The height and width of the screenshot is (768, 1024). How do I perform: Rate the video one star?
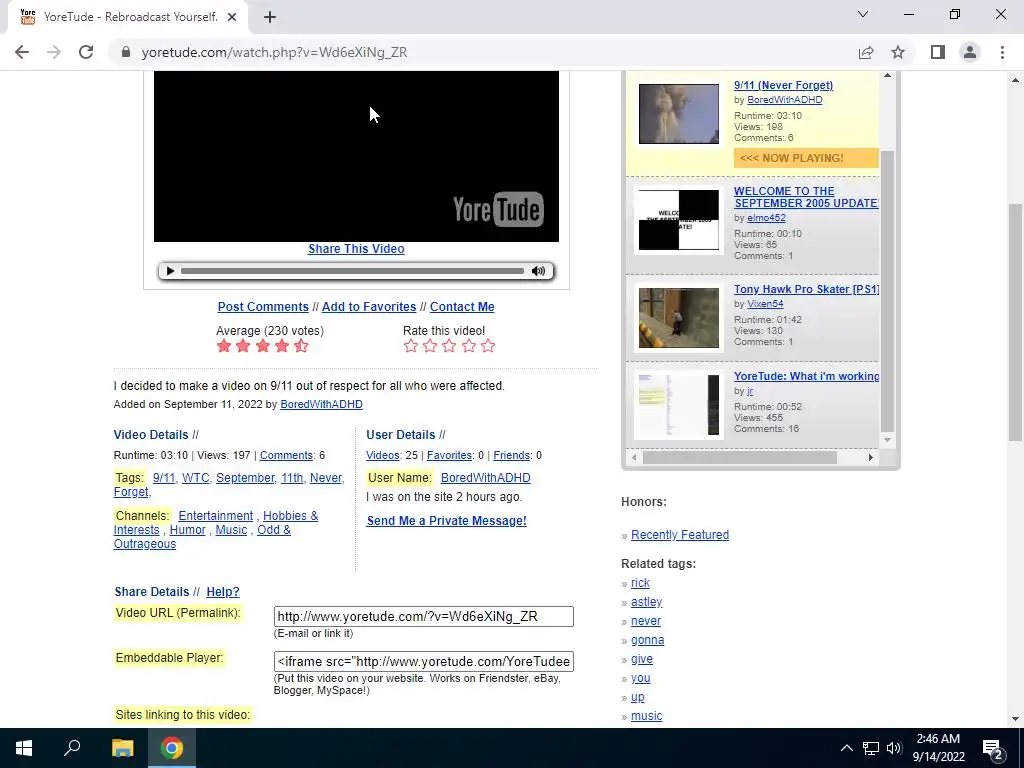[411, 346]
